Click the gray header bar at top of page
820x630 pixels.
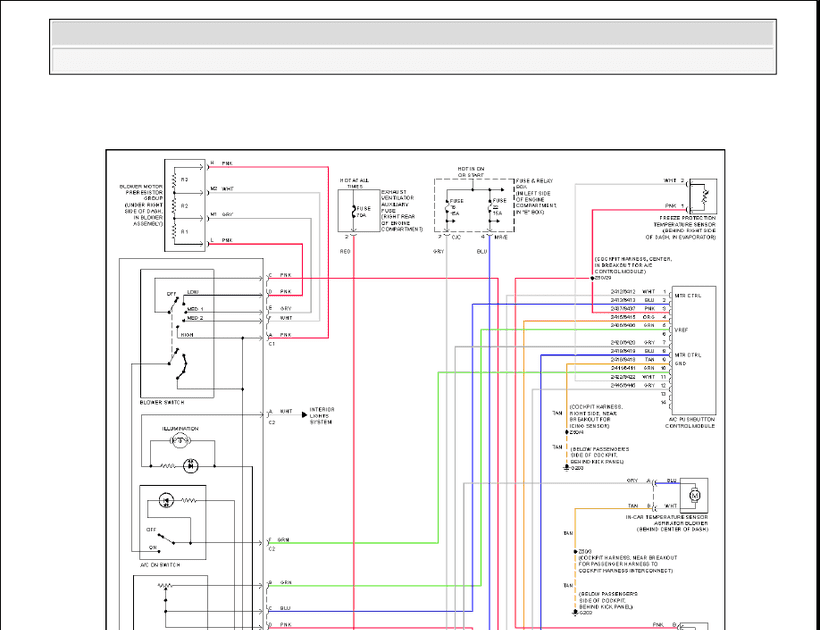413,33
